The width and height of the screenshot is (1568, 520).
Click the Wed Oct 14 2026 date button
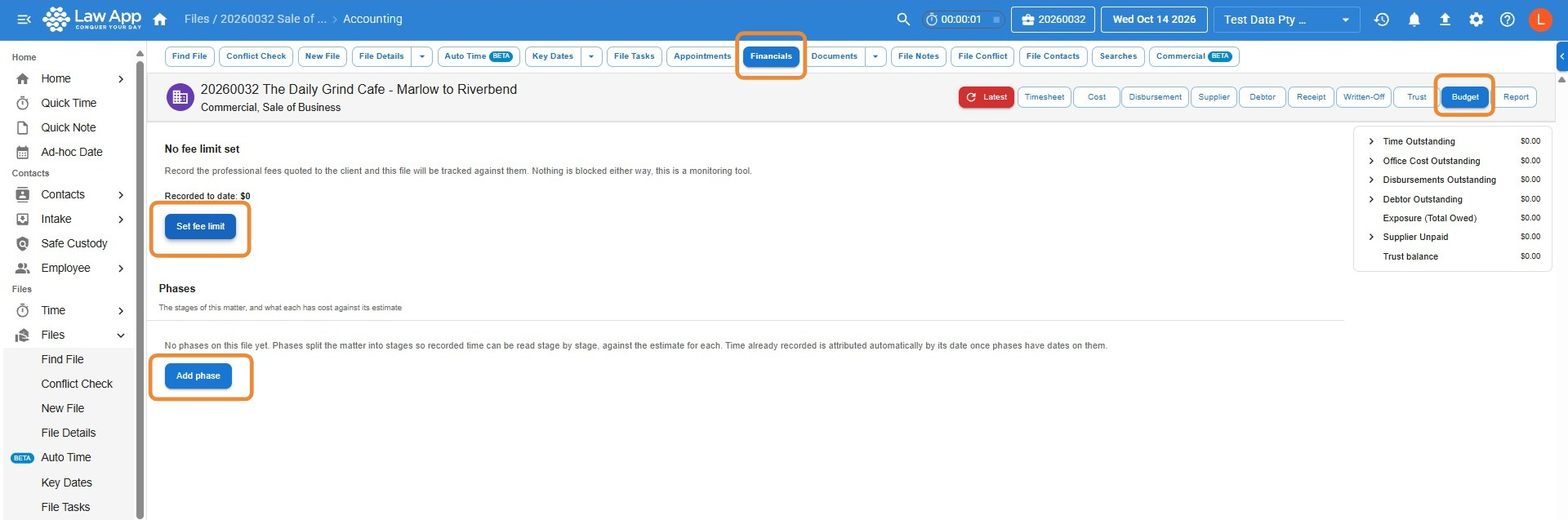click(x=1154, y=20)
